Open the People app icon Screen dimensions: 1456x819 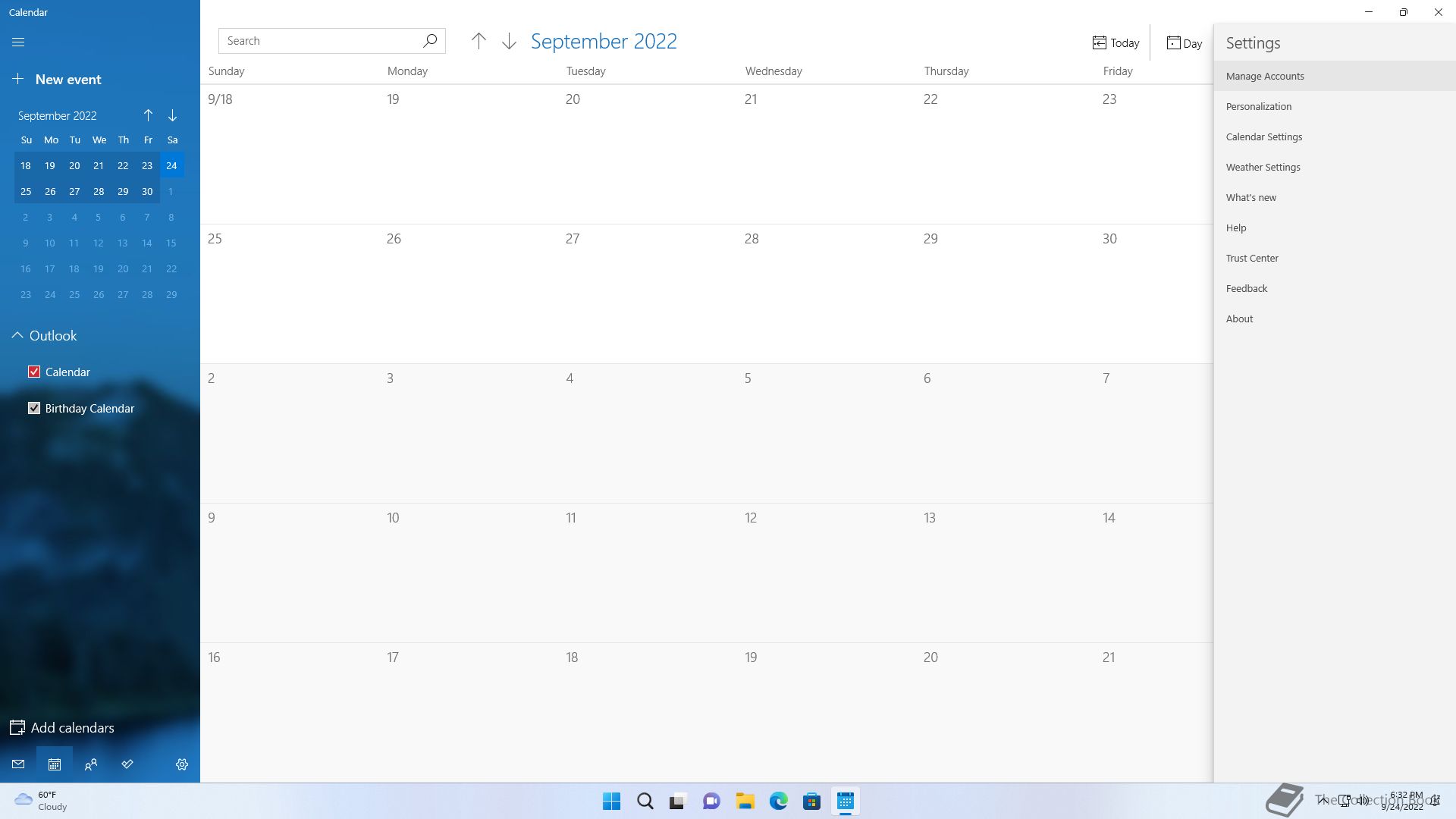91,764
